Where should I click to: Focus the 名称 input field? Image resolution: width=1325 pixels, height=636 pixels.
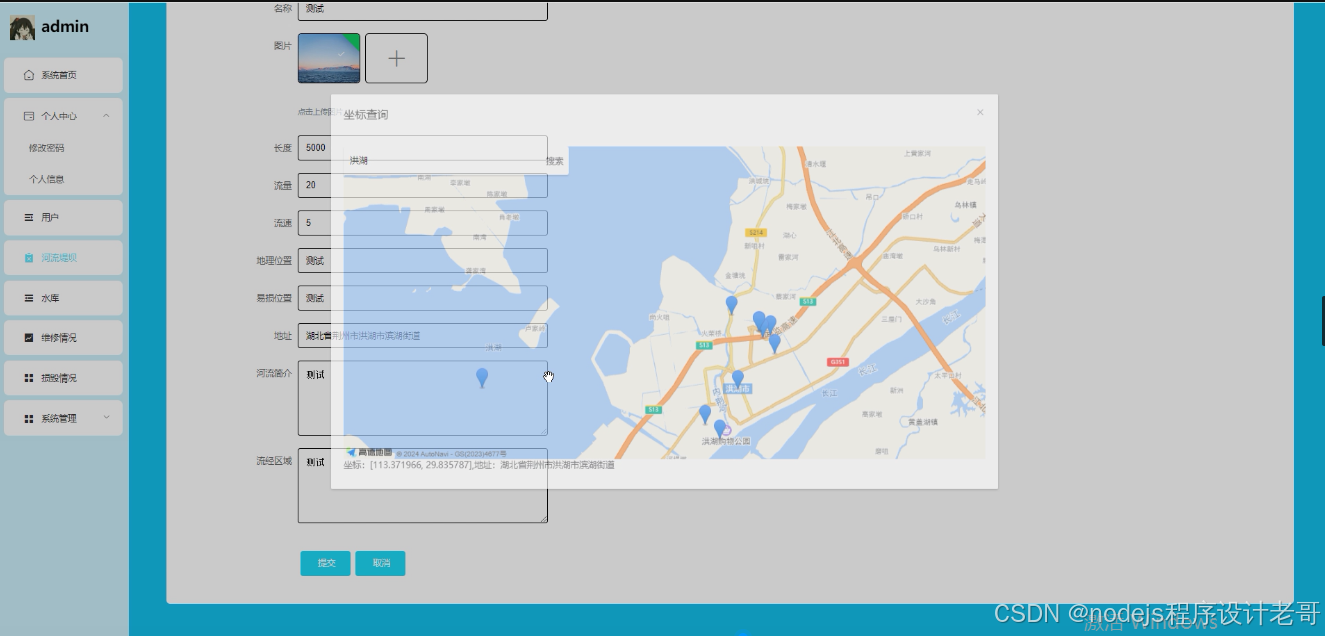pos(423,8)
